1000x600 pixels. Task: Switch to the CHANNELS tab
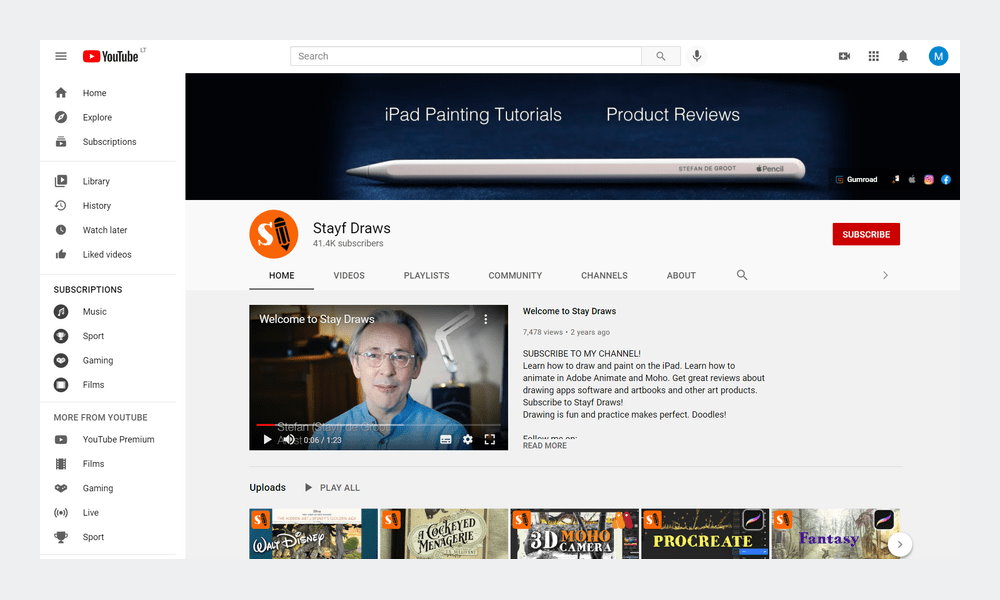pos(605,275)
